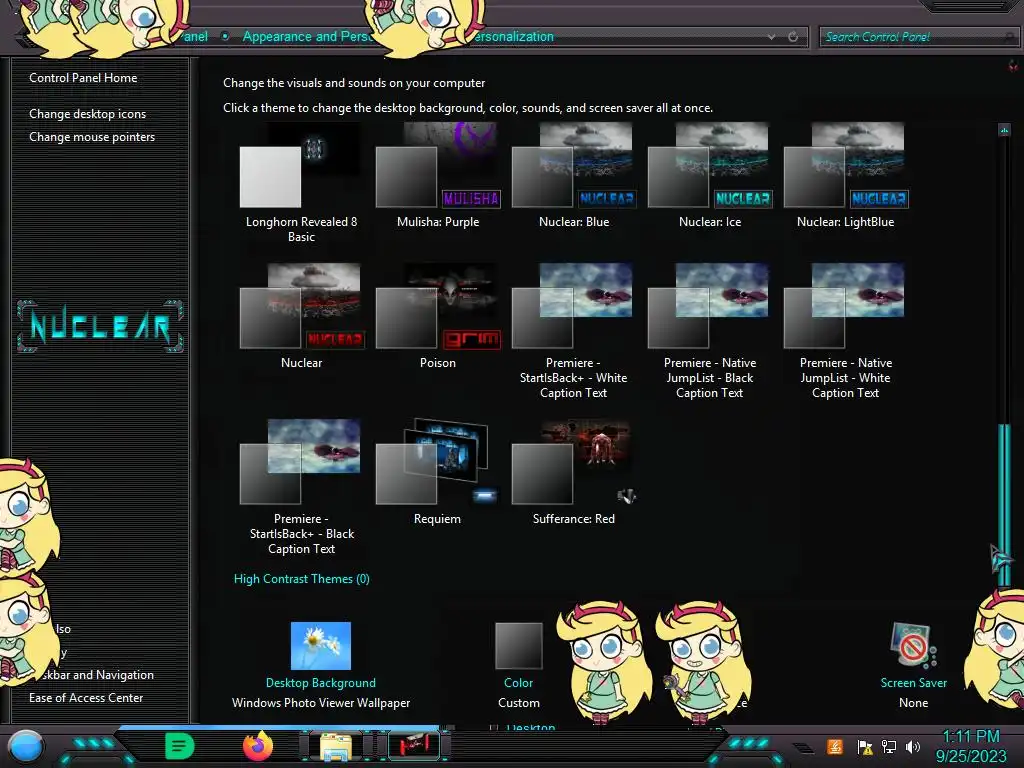Open File Explorer from the taskbar
Viewport: 1024px width, 768px height.
point(336,746)
